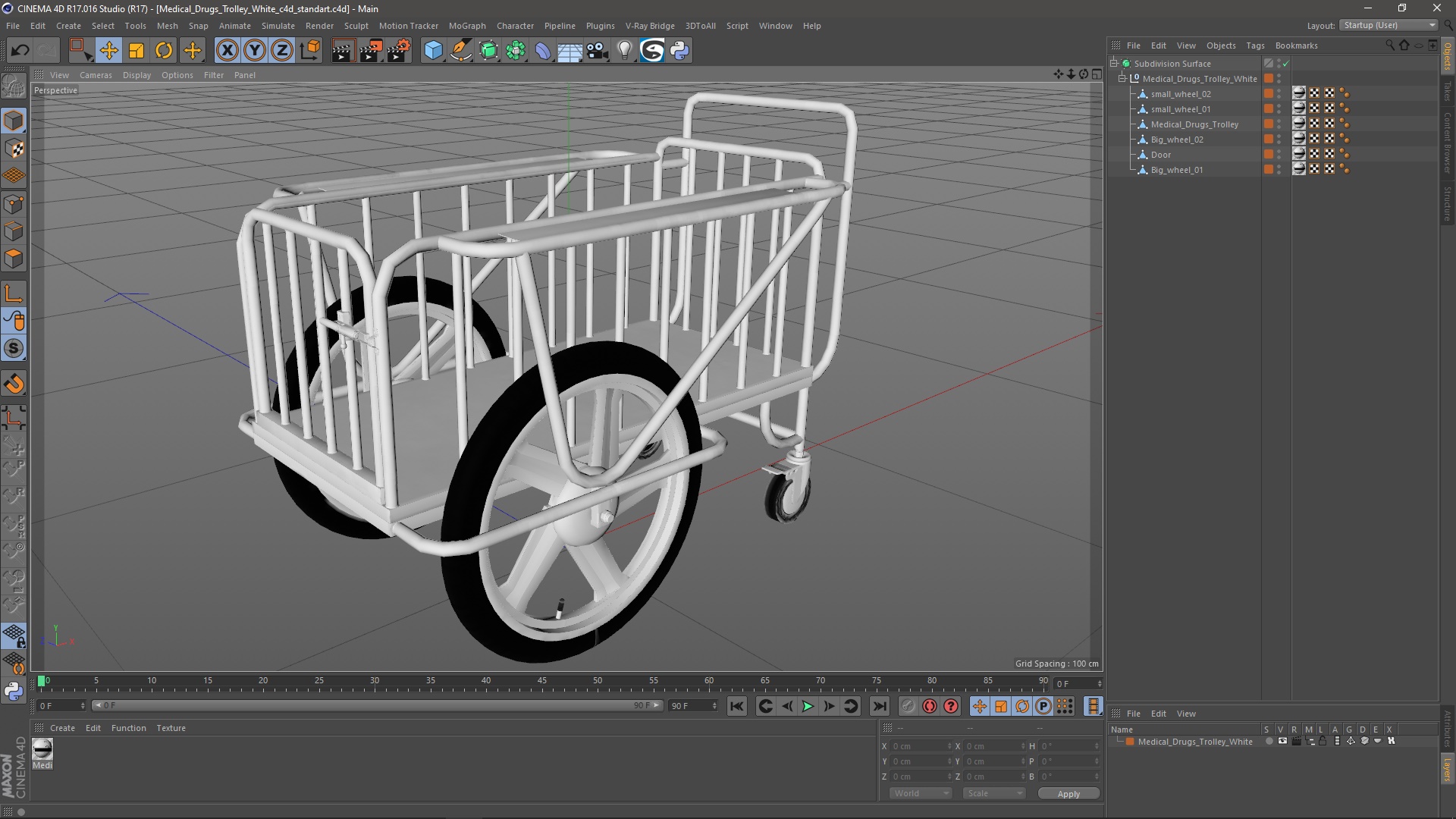The width and height of the screenshot is (1456, 819).
Task: Click the Render View clapperboard icon
Action: (343, 51)
